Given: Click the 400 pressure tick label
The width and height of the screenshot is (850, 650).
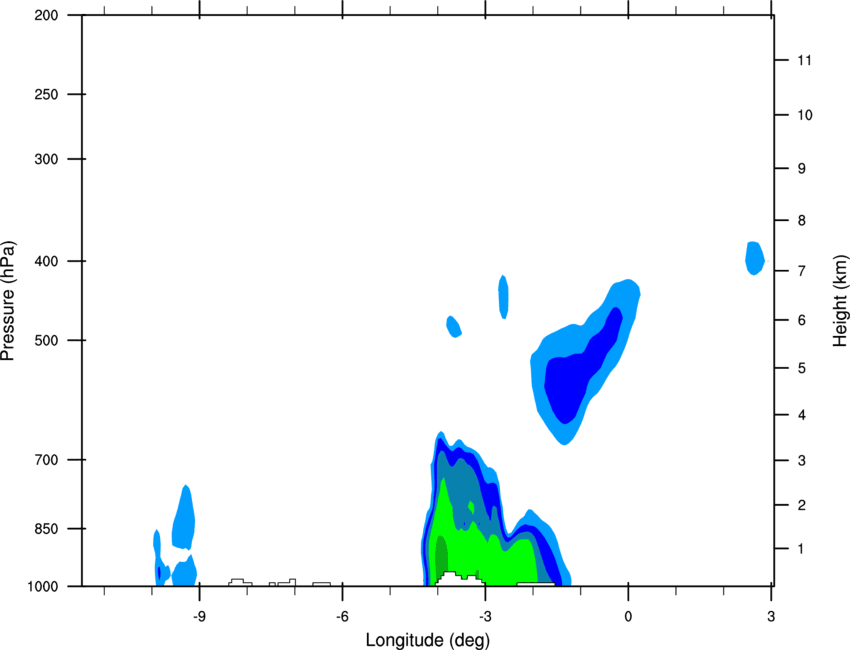Looking at the screenshot, I should [46, 261].
